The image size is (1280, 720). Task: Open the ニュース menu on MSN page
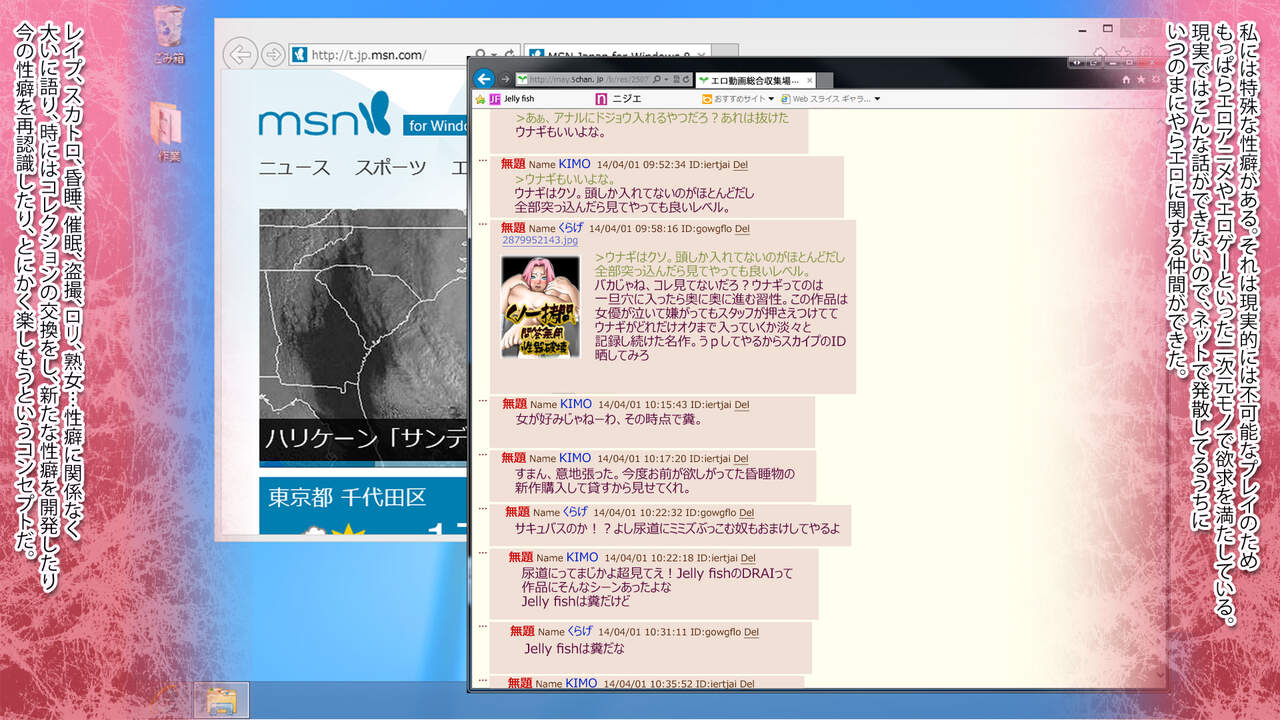click(x=294, y=168)
